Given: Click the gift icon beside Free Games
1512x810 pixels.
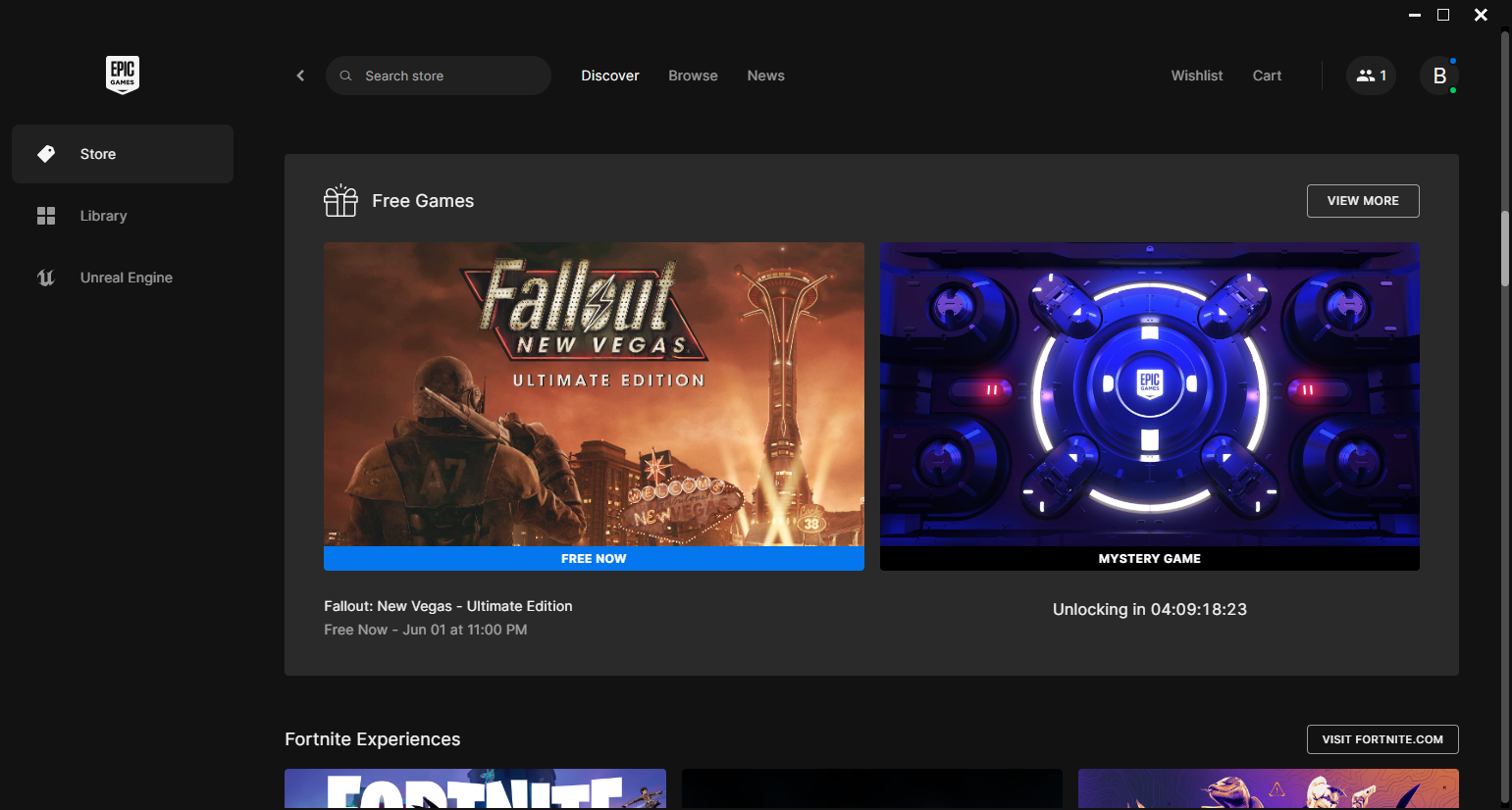Looking at the screenshot, I should [x=340, y=200].
